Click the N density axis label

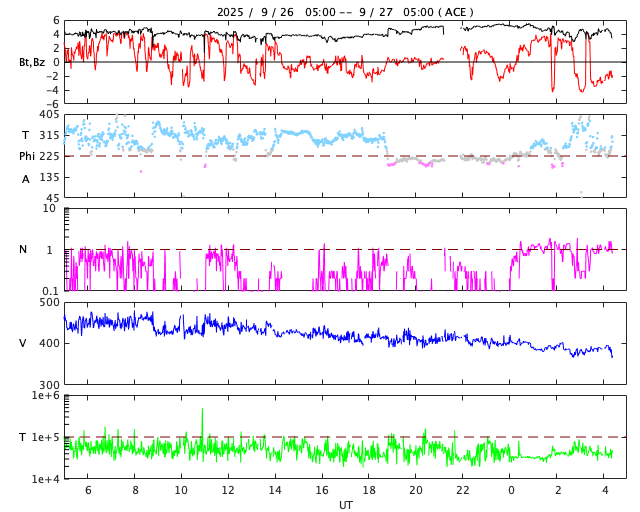[23, 249]
